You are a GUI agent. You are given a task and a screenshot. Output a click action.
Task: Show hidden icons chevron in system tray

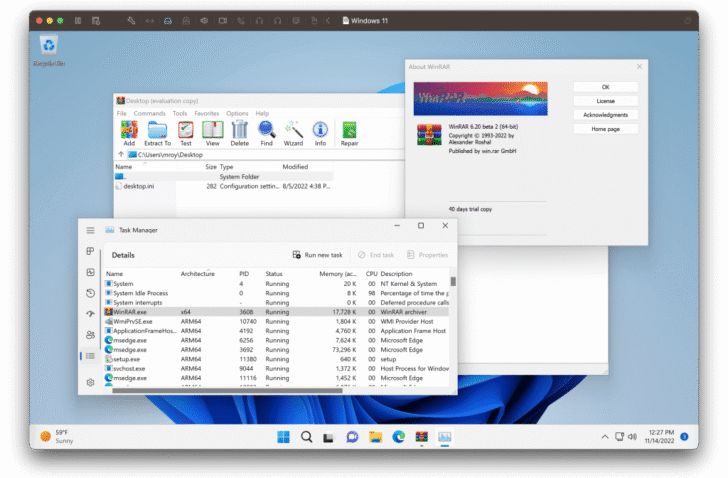tap(605, 437)
